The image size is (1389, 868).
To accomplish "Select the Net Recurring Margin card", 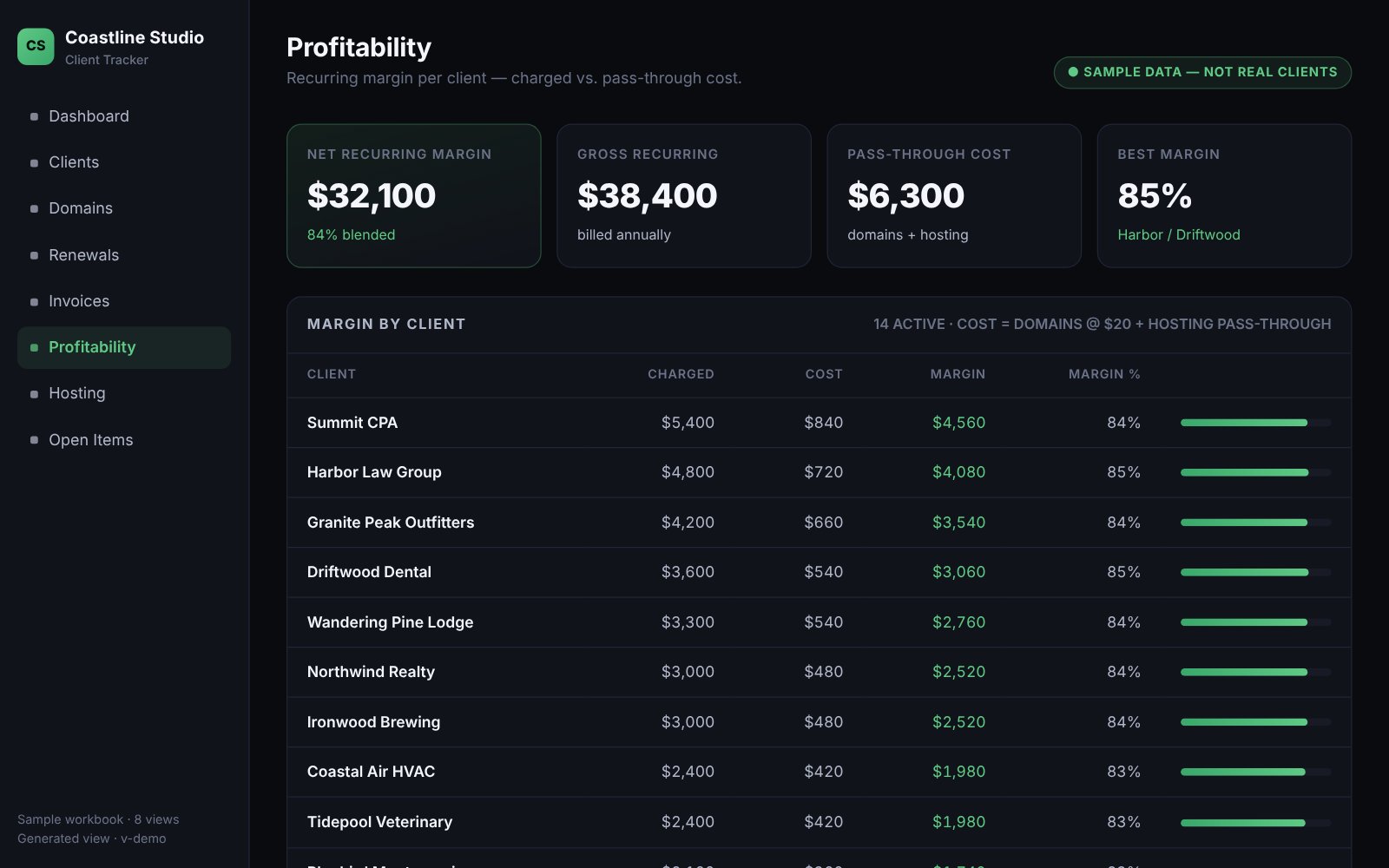I will pyautogui.click(x=413, y=195).
